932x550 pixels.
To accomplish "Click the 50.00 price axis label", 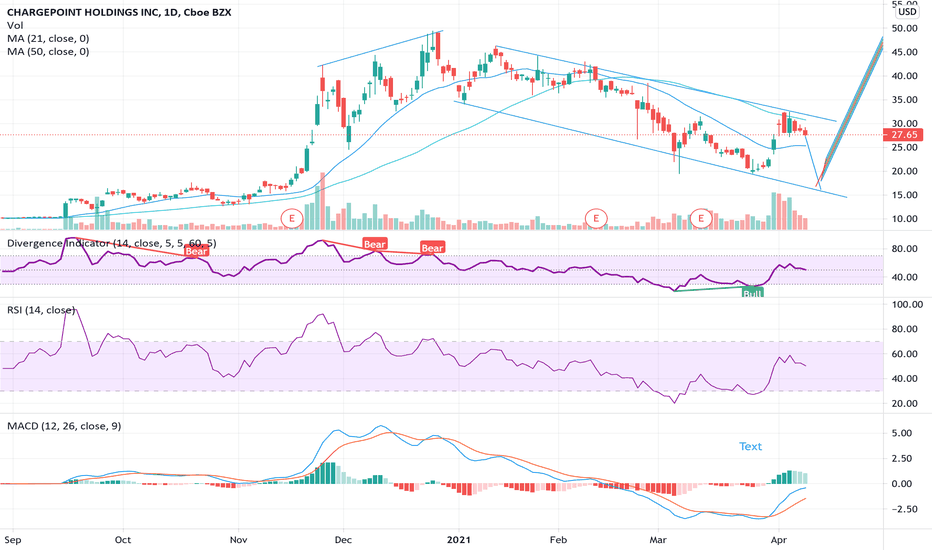I will [905, 28].
